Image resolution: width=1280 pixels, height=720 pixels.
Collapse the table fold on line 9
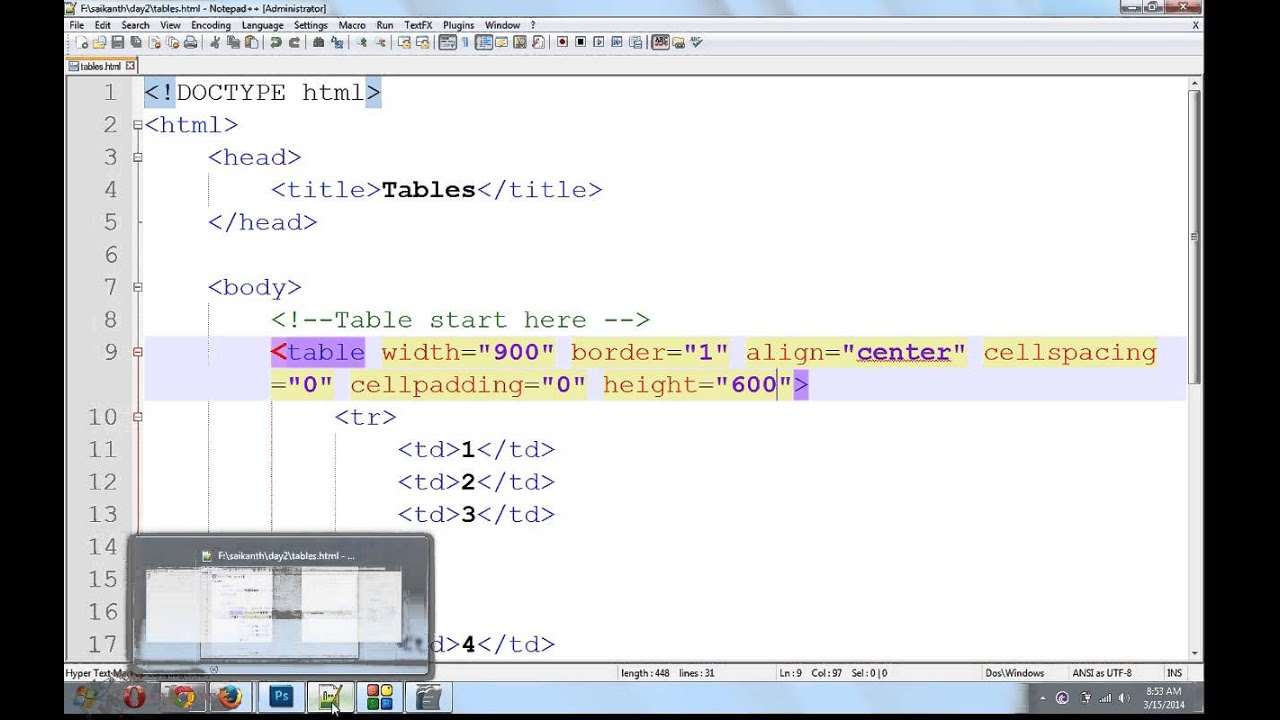(x=137, y=352)
